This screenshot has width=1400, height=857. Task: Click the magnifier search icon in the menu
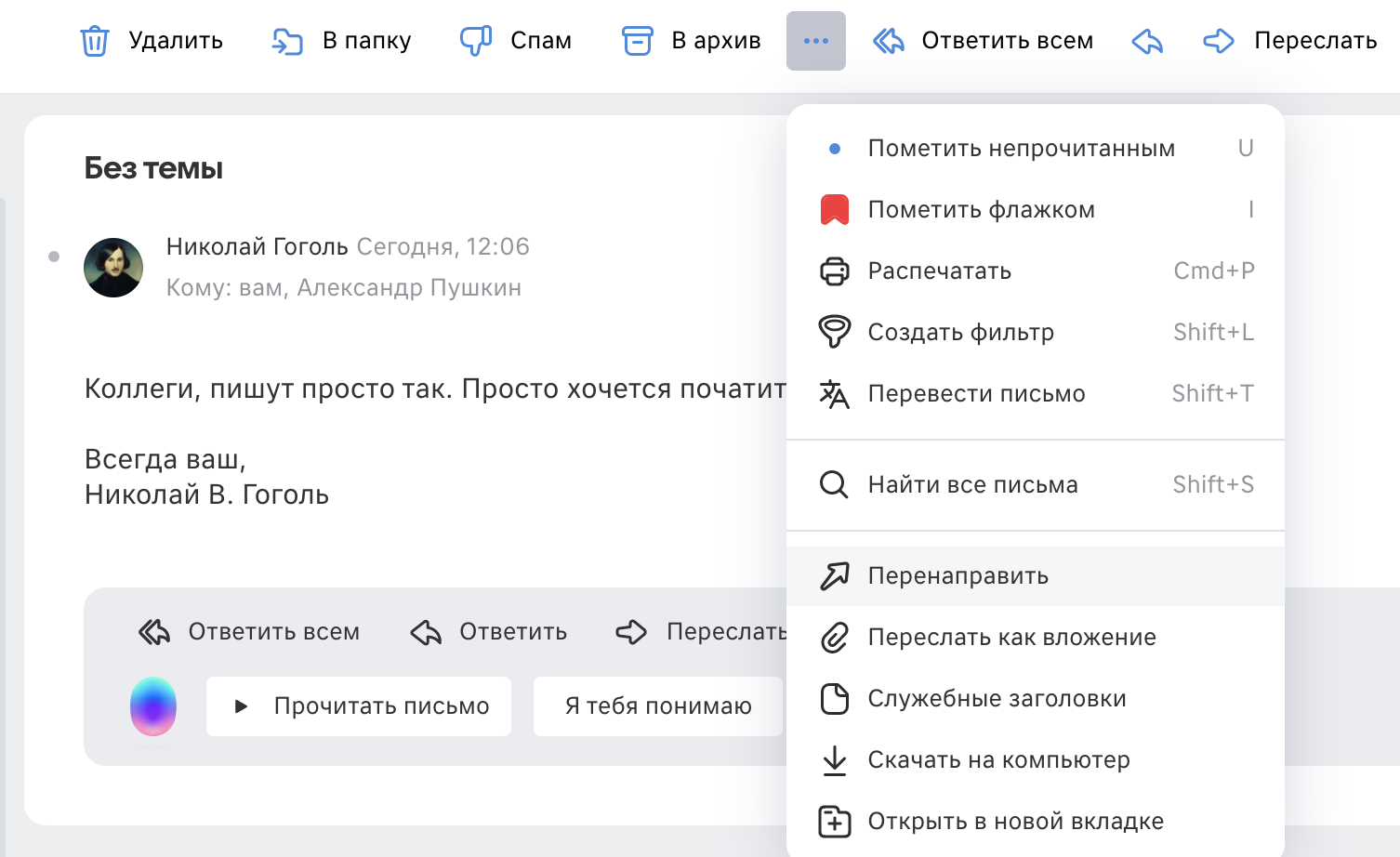834,485
